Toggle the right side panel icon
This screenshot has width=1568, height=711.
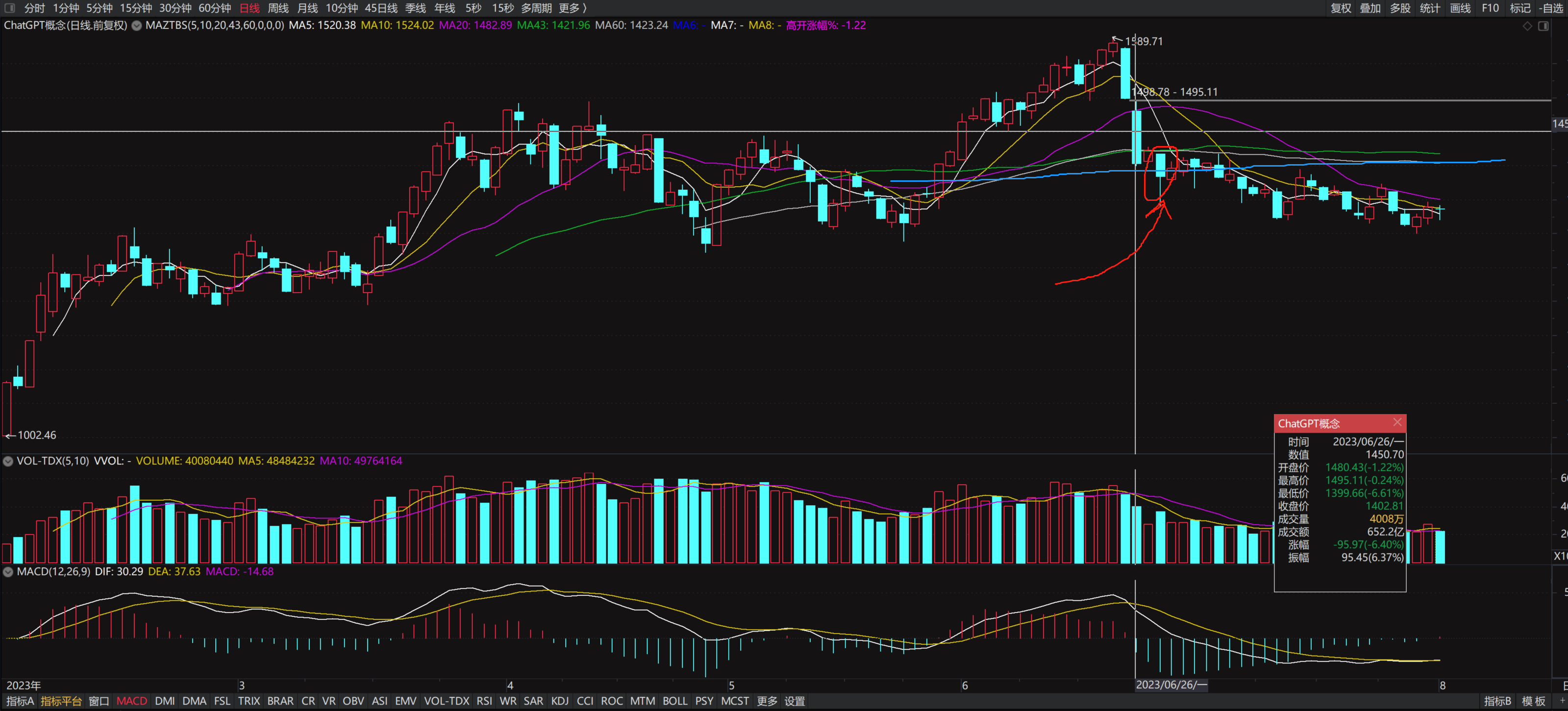point(1543,25)
